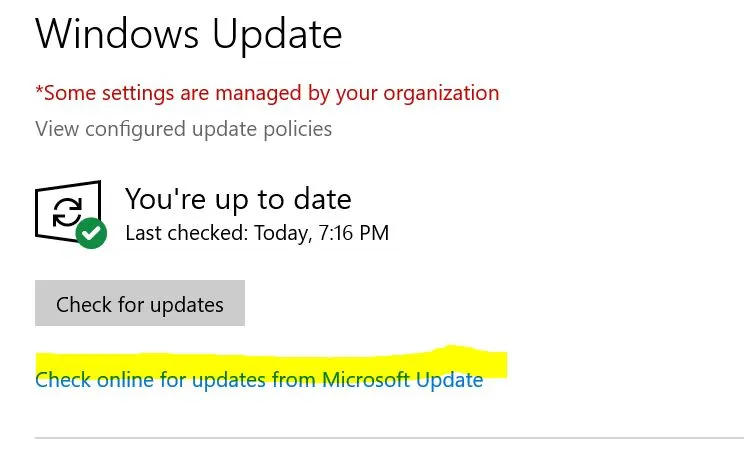Click the word Today in last checked
The height and width of the screenshot is (453, 744).
click(283, 233)
